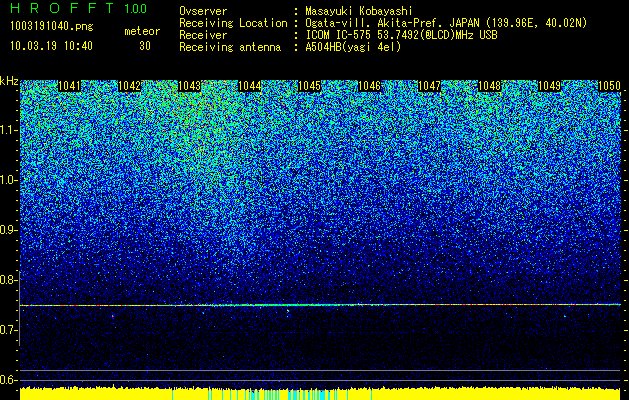
Task: Click the meteor count label
Action: click(x=142, y=32)
